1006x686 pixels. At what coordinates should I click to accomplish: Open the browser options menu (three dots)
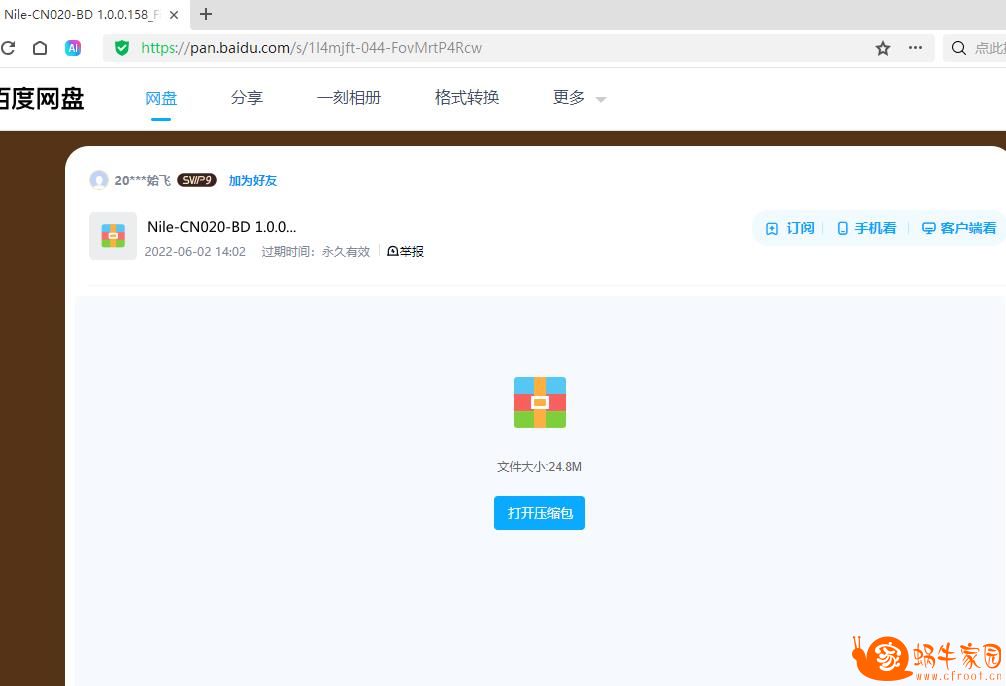[913, 47]
